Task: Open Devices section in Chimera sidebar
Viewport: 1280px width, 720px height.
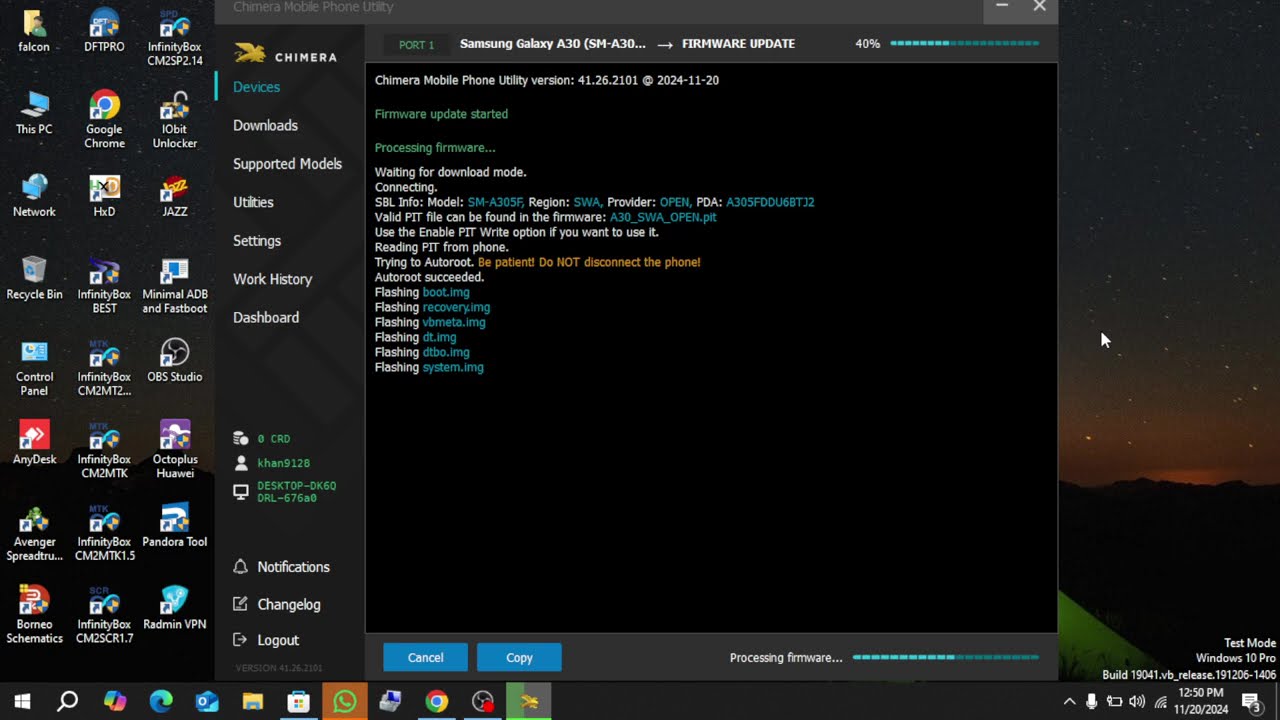Action: tap(256, 87)
